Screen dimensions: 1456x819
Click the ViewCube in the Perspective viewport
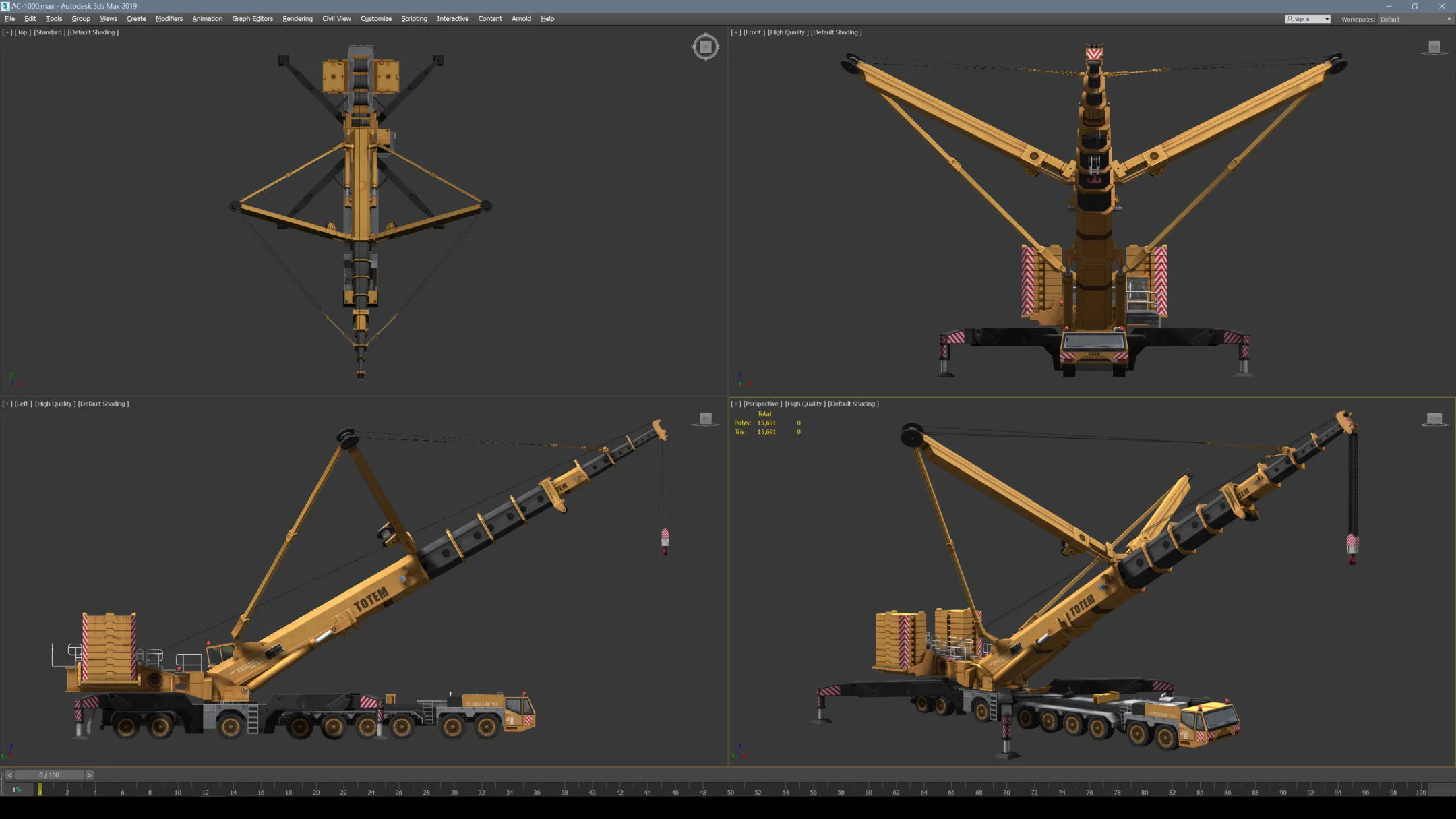pos(1436,419)
